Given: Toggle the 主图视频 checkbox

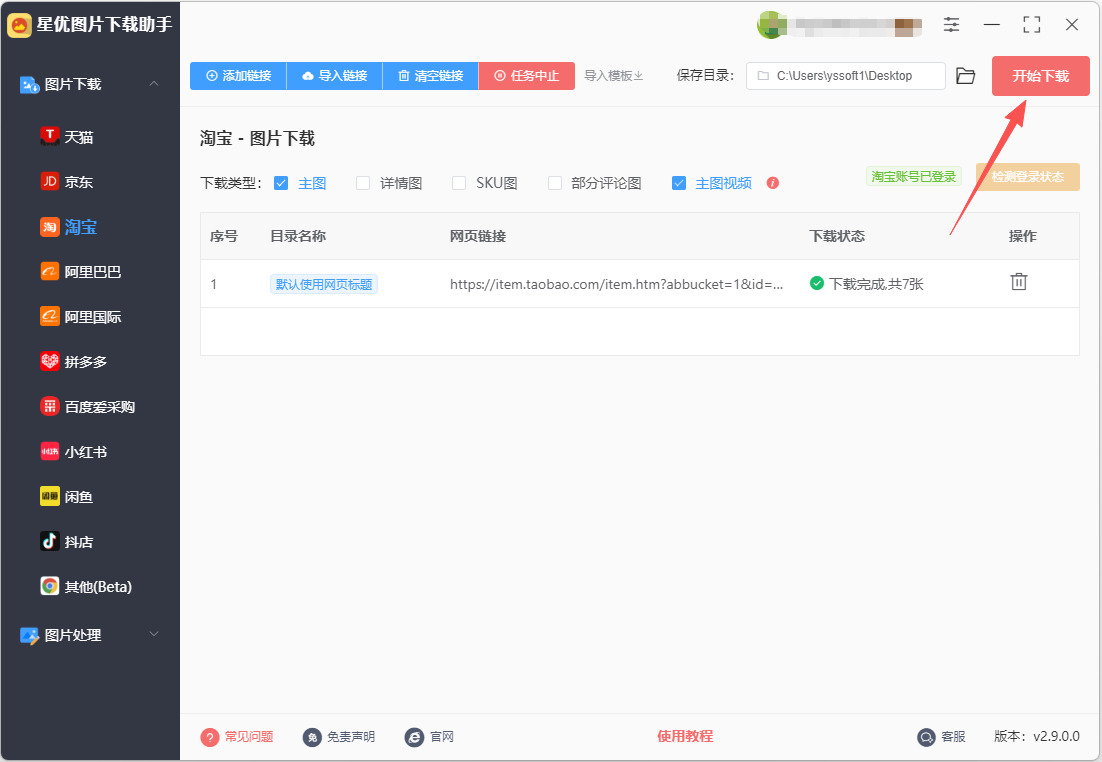Looking at the screenshot, I should click(x=679, y=183).
